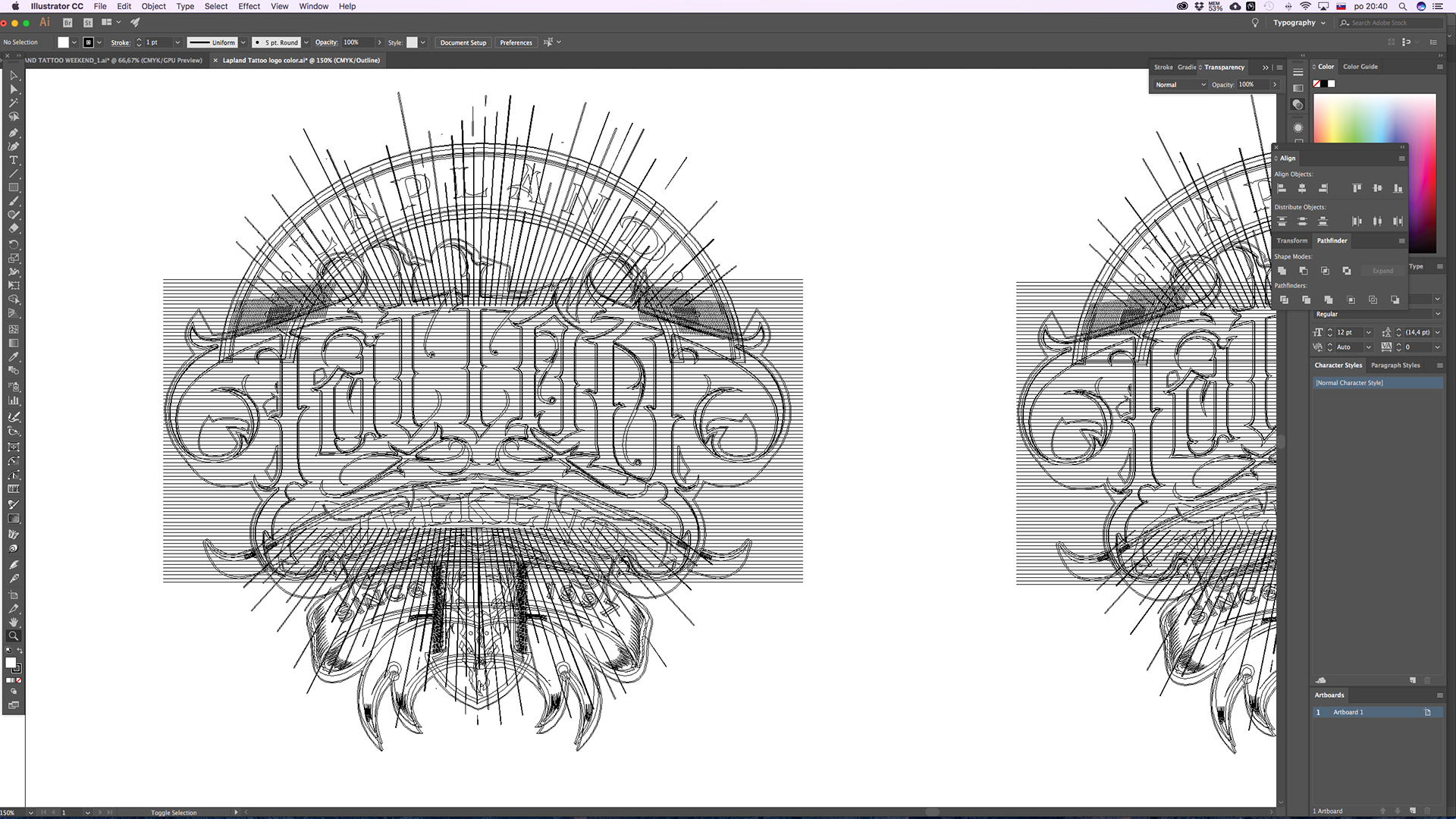Viewport: 1456px width, 819px height.
Task: Click Horizontal Align Left in Align panel
Action: tap(1282, 188)
